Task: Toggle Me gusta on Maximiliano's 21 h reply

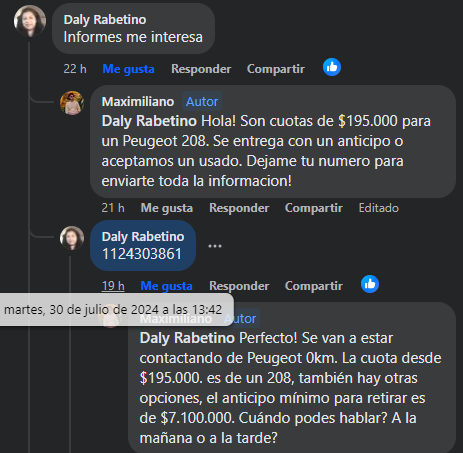Action: (167, 208)
